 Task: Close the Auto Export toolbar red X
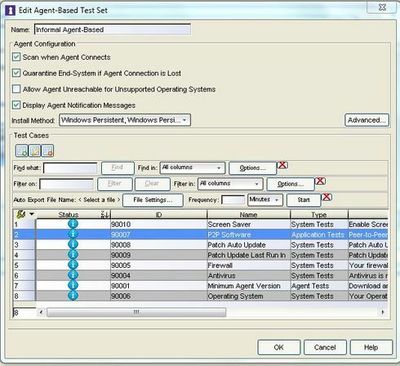[327, 197]
